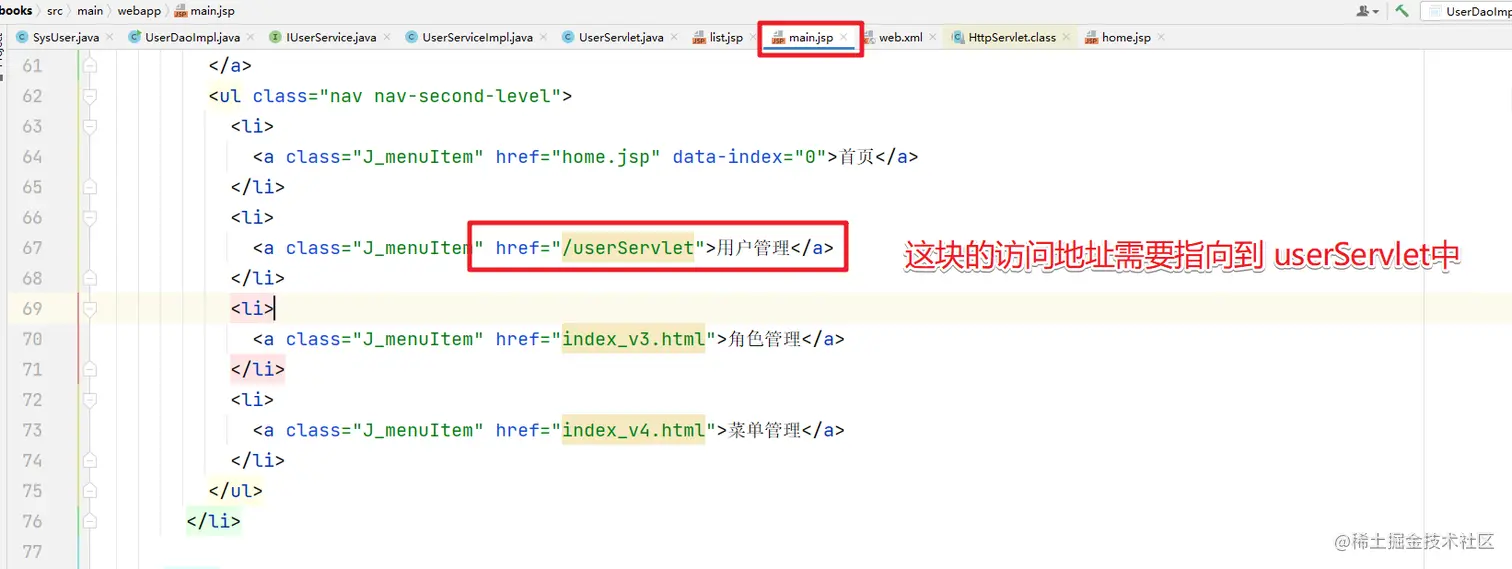
Task: Collapse the fold marker on line 63
Action: (90, 127)
